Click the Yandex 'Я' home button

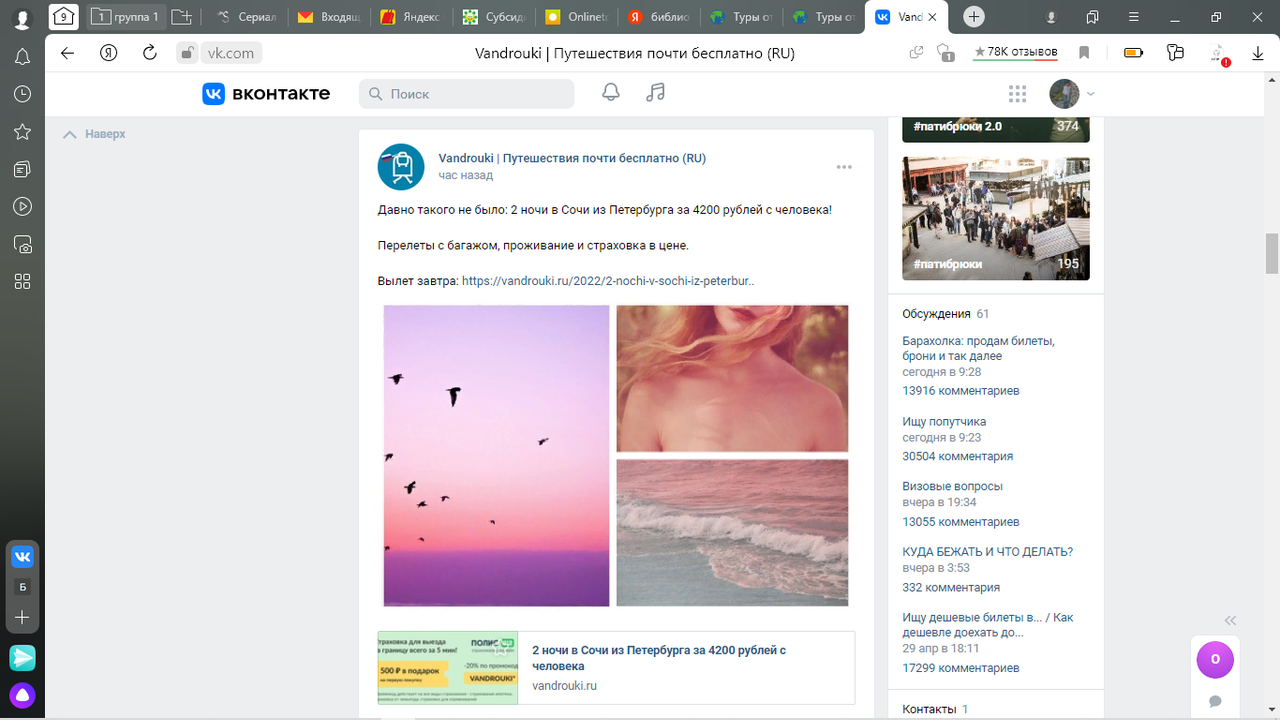tap(109, 53)
